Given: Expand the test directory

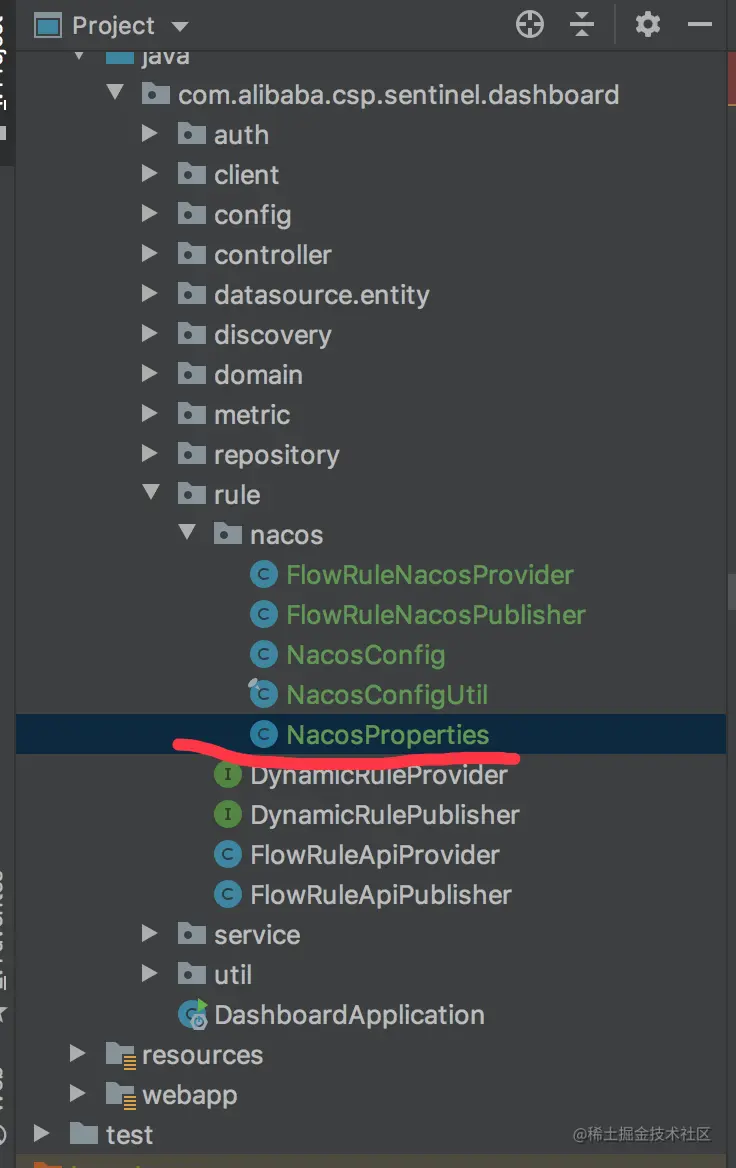Looking at the screenshot, I should 42,1133.
